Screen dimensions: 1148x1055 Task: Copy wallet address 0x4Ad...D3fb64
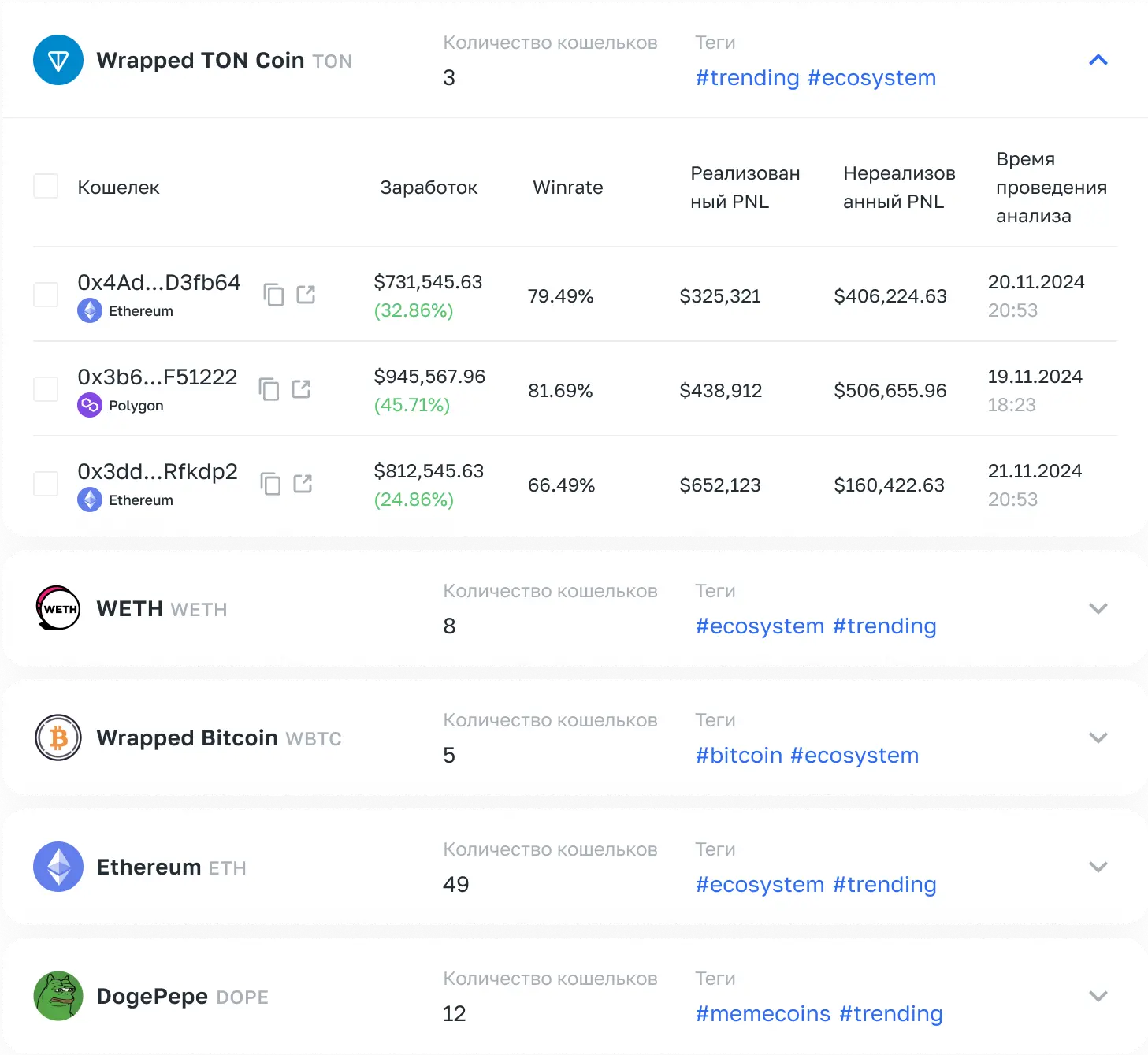[x=273, y=295]
